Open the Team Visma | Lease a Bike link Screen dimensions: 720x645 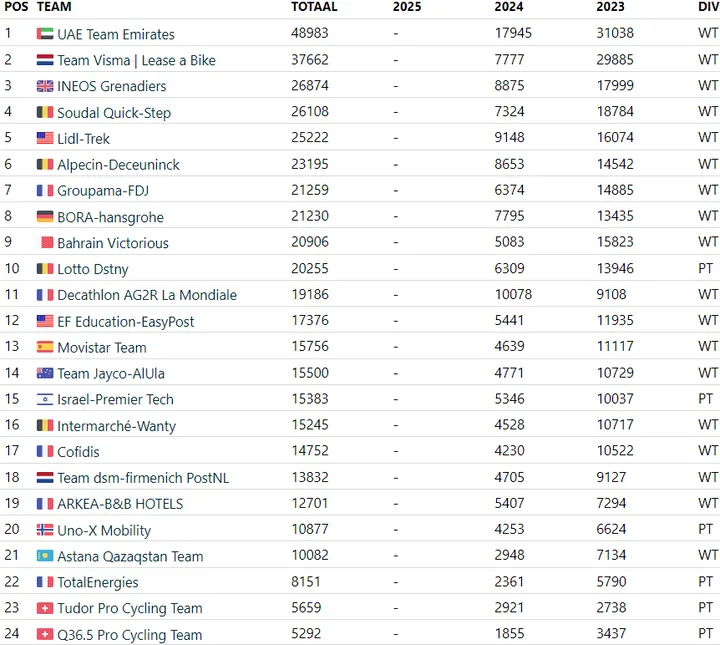point(136,60)
